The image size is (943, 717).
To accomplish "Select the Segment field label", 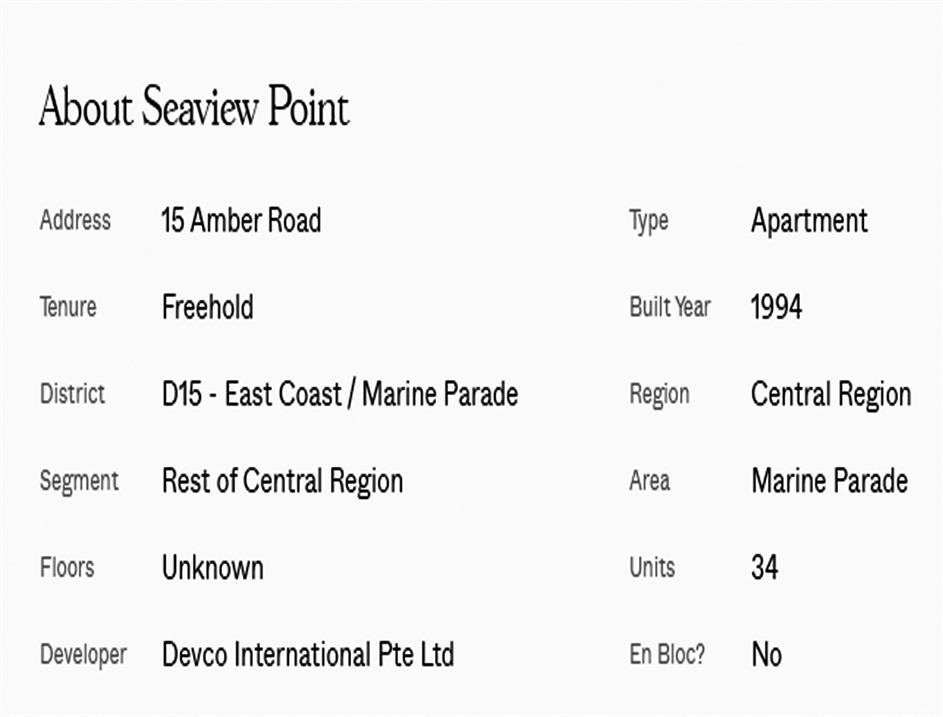I will pos(79,481).
